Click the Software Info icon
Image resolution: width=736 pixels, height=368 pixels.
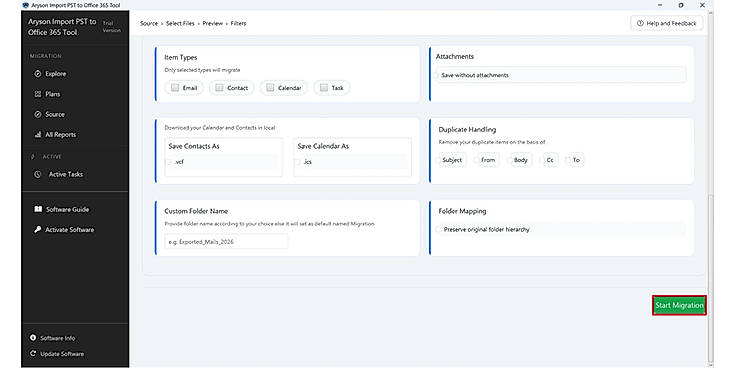coord(33,338)
